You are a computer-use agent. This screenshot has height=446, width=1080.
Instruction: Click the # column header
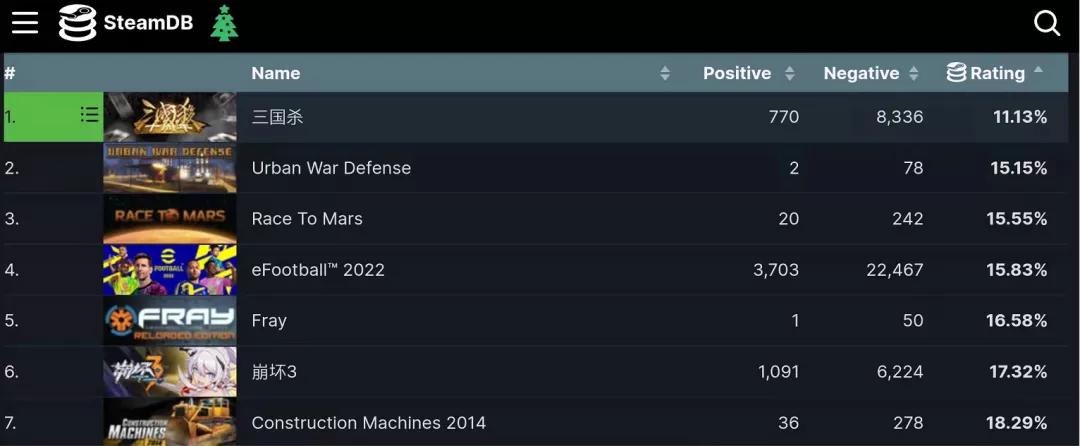[x=10, y=73]
